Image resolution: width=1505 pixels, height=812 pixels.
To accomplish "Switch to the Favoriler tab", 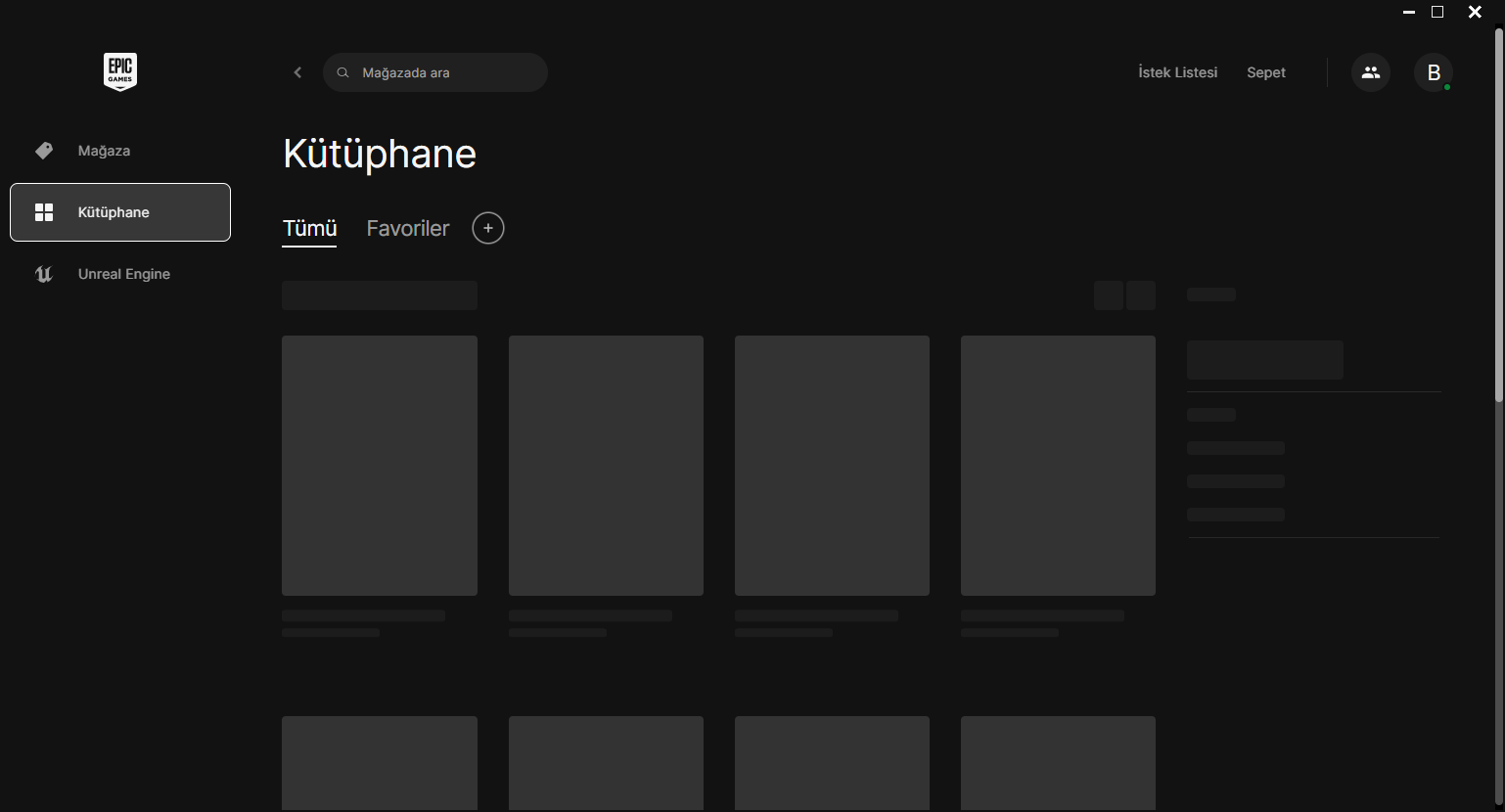I will coord(408,228).
